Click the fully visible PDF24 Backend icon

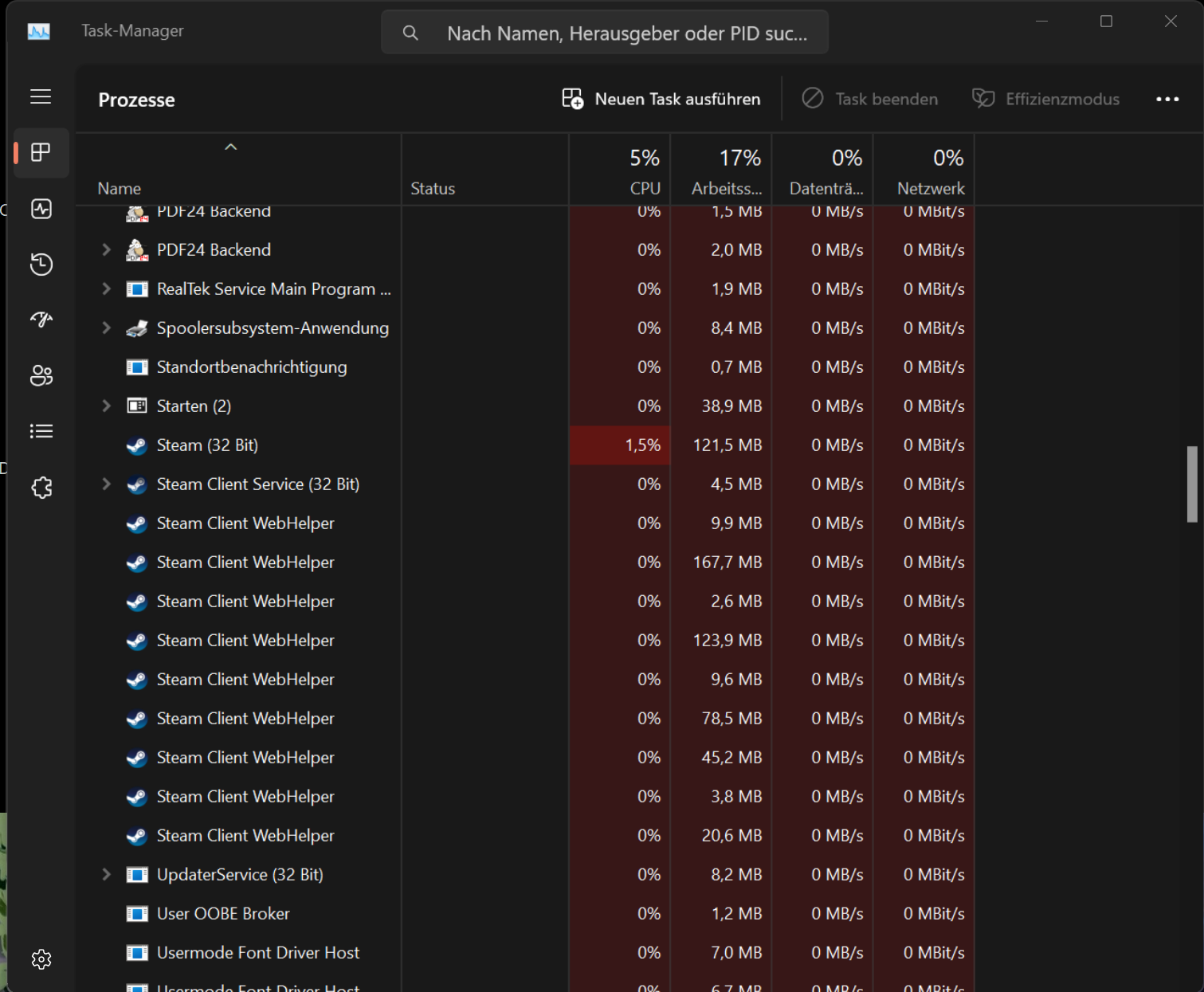pyautogui.click(x=137, y=250)
